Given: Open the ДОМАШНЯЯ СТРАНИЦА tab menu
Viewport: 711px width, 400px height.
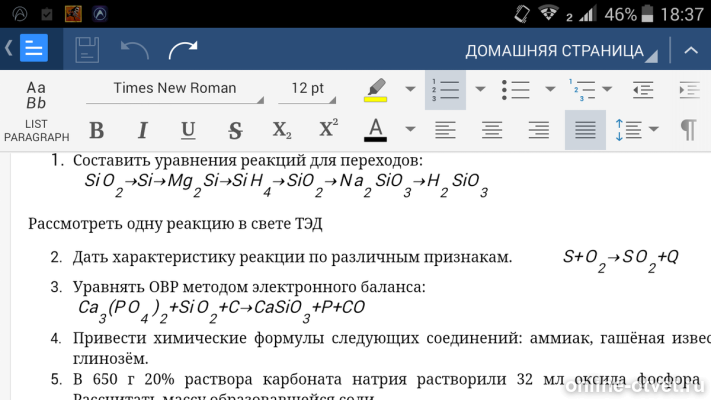Looking at the screenshot, I should (561, 51).
